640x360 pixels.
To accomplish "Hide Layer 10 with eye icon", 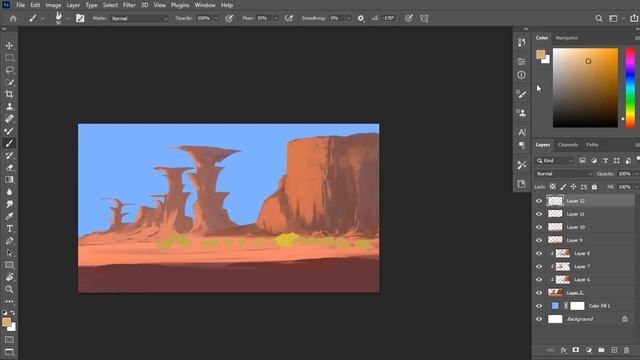I will coord(539,227).
